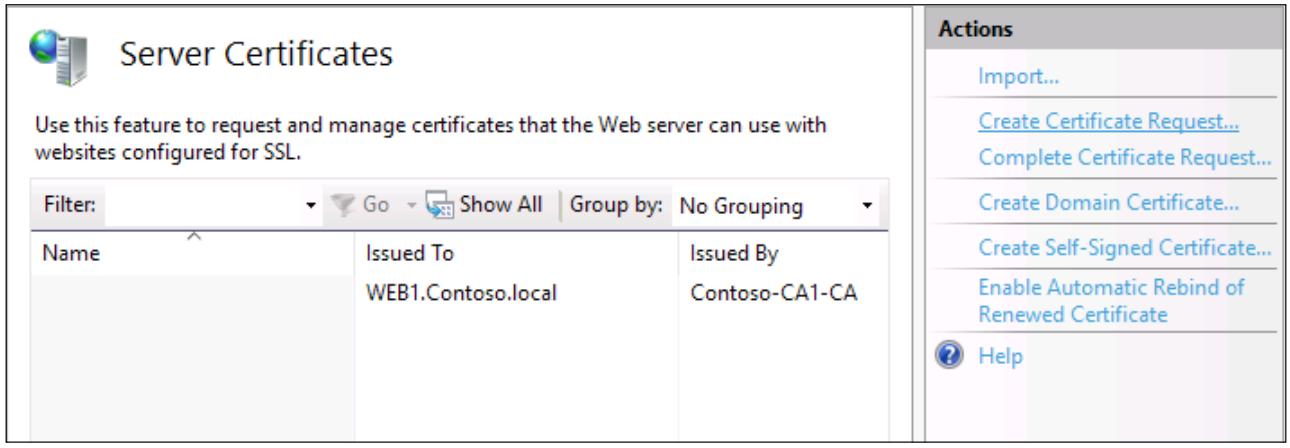Viewport: 1290px width, 448px height.
Task: Click Complete Certificate Request link
Action: 1123,158
